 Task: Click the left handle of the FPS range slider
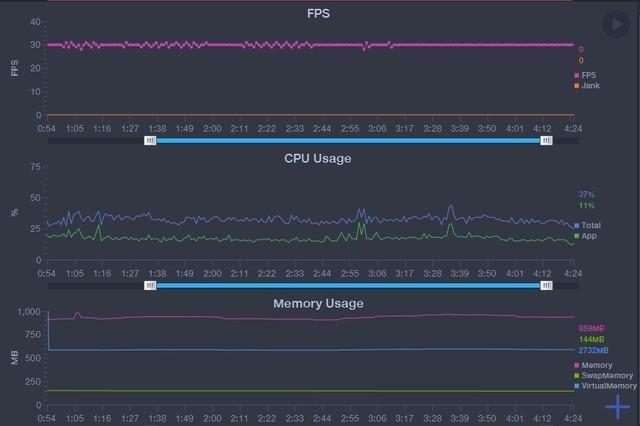click(150, 141)
